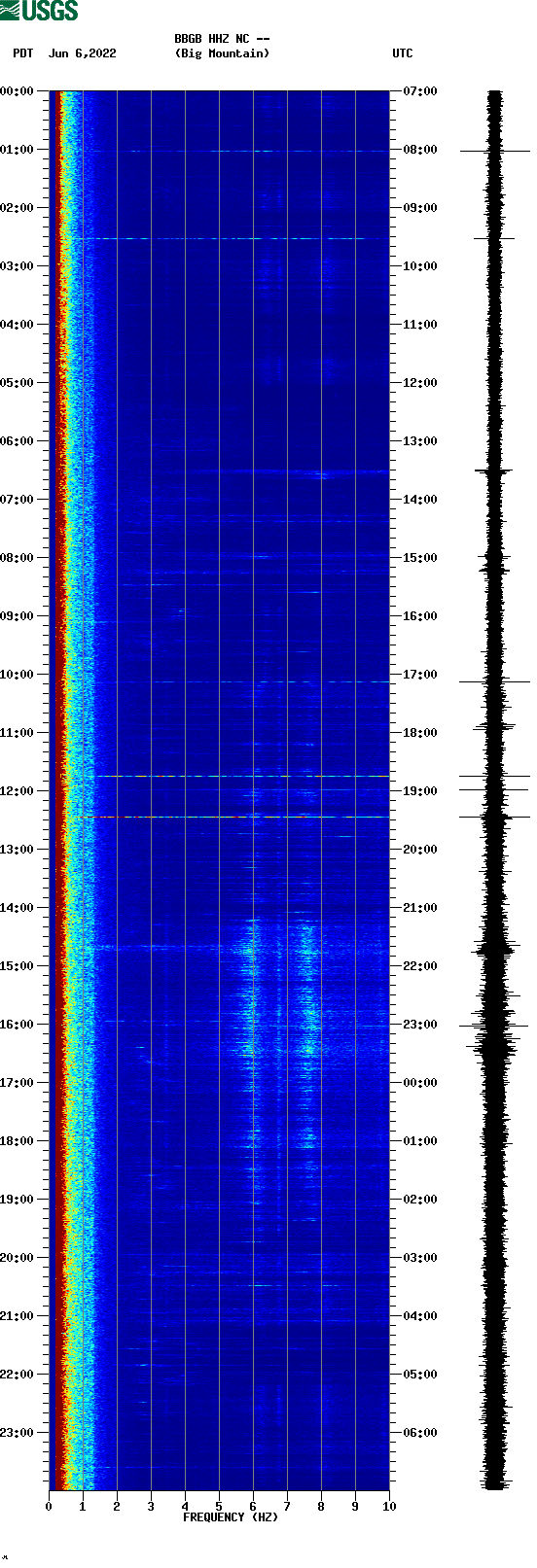This screenshot has width=537, height=1568.
Task: Click the 07:00 PDT time label
Action: 18,500
